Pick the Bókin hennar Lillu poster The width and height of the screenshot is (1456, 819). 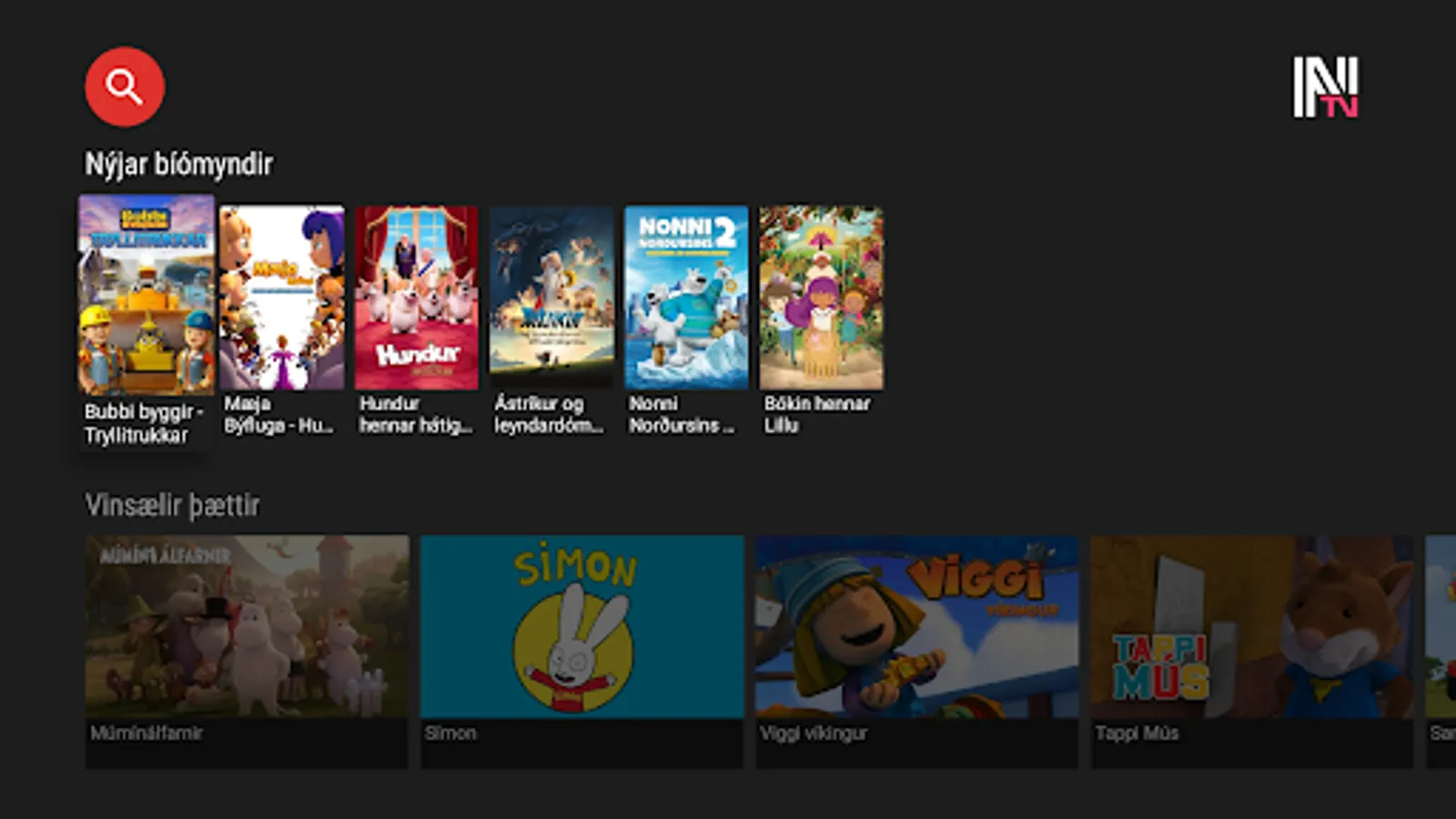click(x=821, y=298)
